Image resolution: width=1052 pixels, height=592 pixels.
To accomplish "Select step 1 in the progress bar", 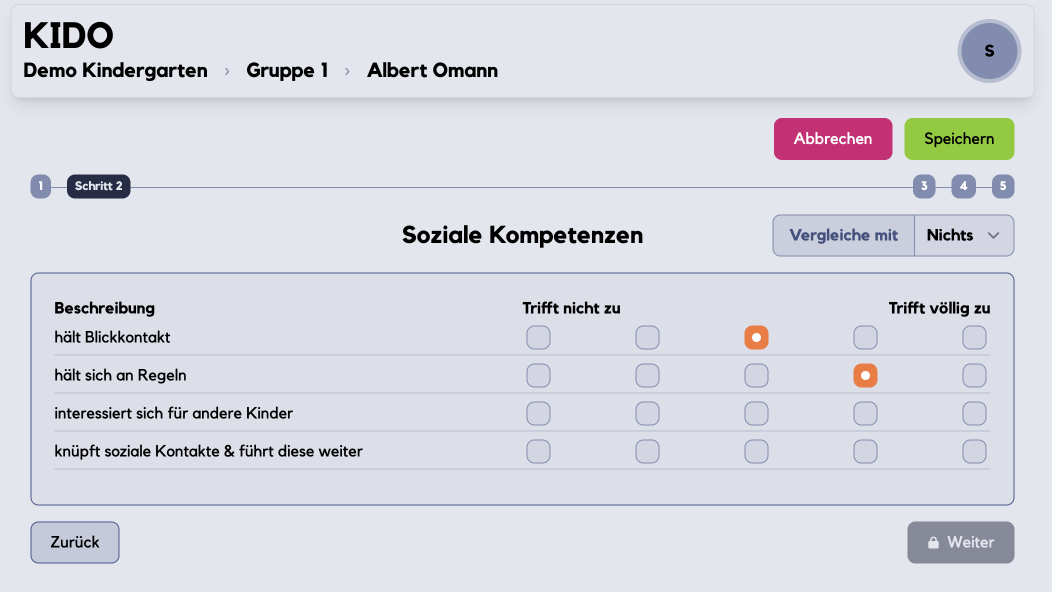I will pyautogui.click(x=40, y=186).
